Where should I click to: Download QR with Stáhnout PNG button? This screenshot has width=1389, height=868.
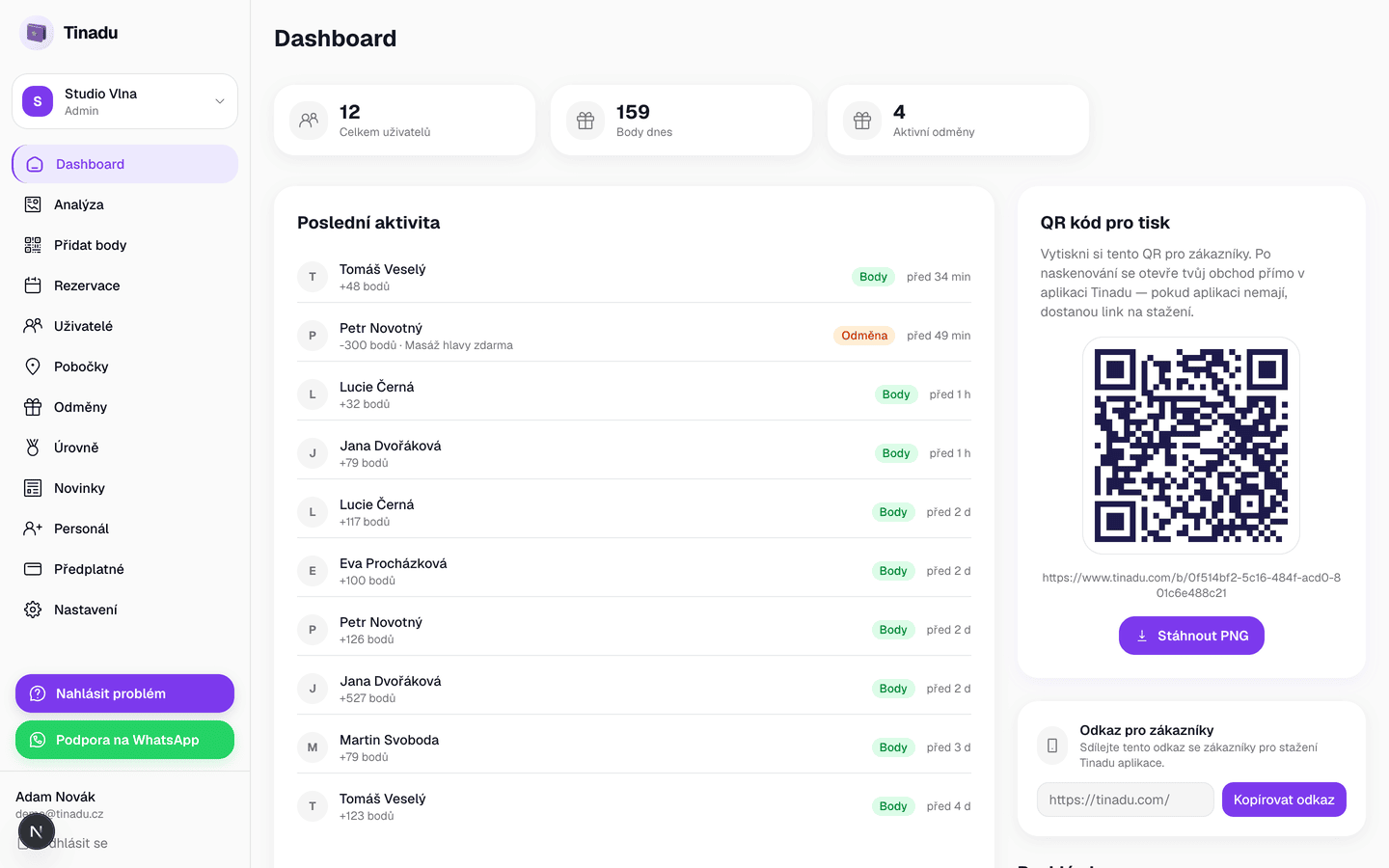point(1191,636)
